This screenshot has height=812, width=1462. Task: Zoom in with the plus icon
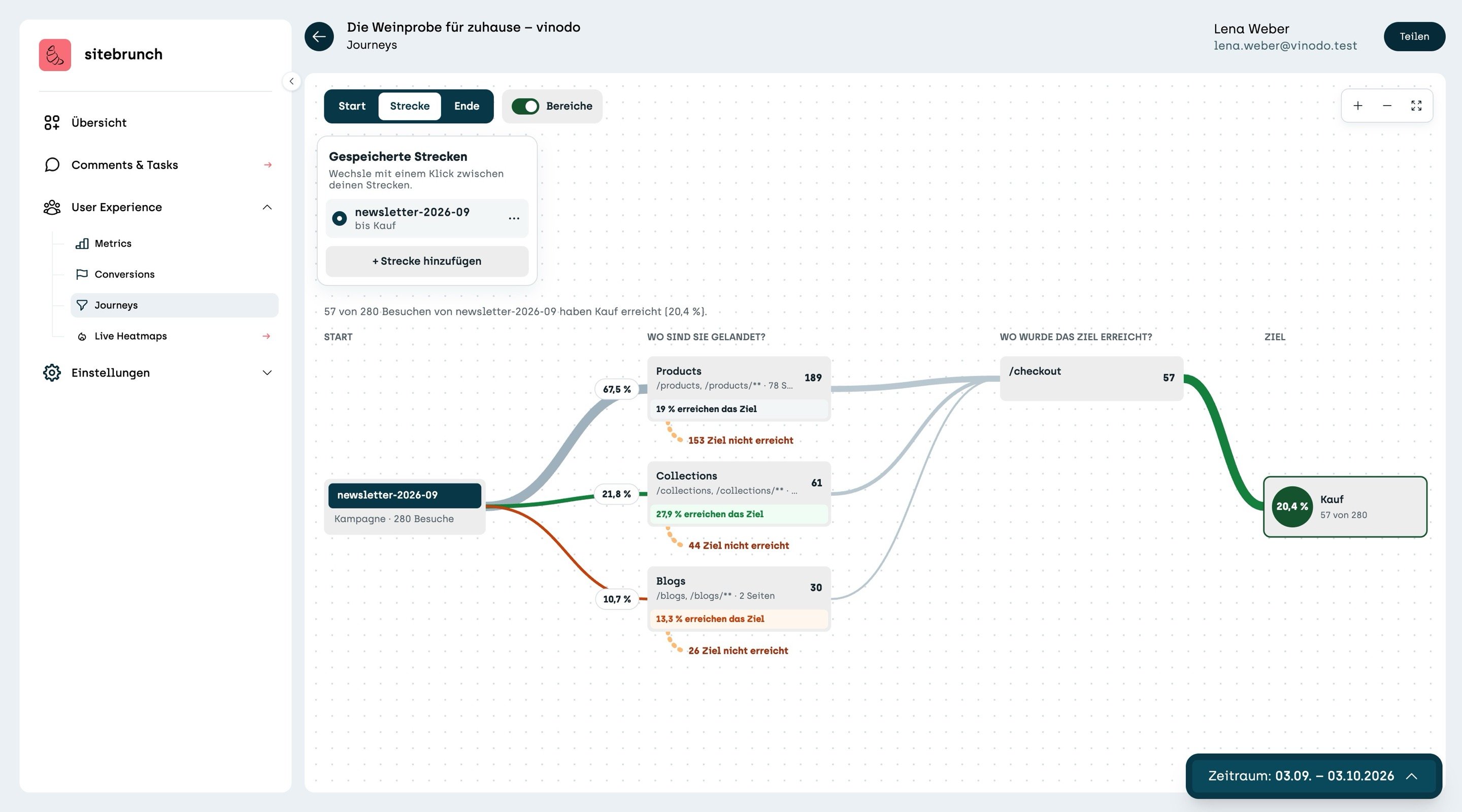pyautogui.click(x=1357, y=106)
